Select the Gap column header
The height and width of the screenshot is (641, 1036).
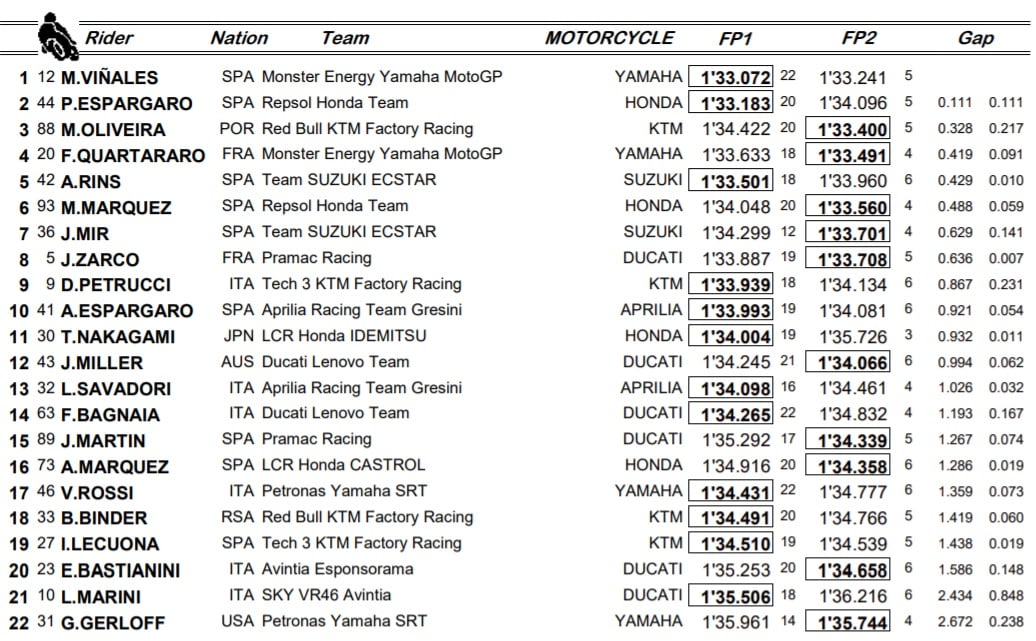[x=975, y=39]
